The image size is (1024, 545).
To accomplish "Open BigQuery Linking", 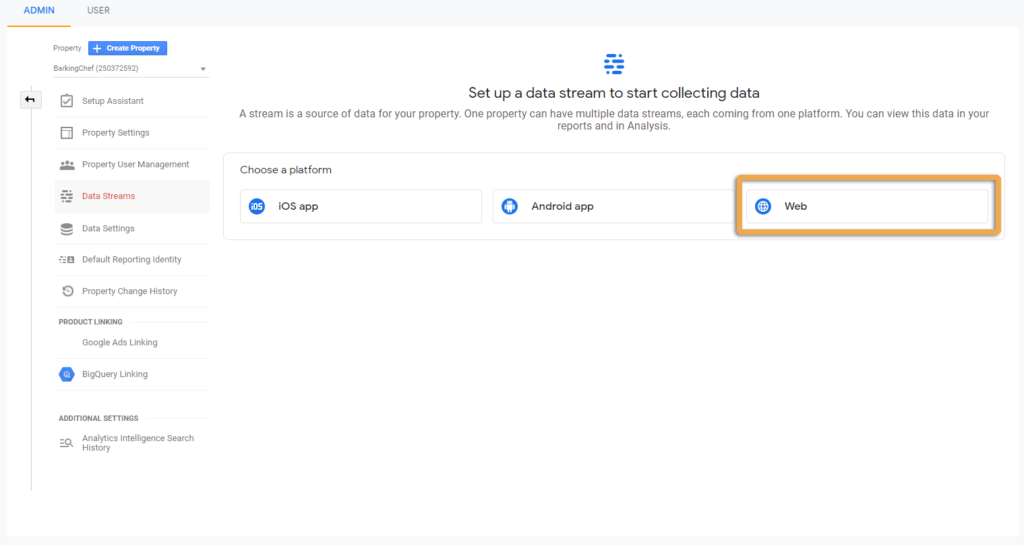I will [132, 374].
